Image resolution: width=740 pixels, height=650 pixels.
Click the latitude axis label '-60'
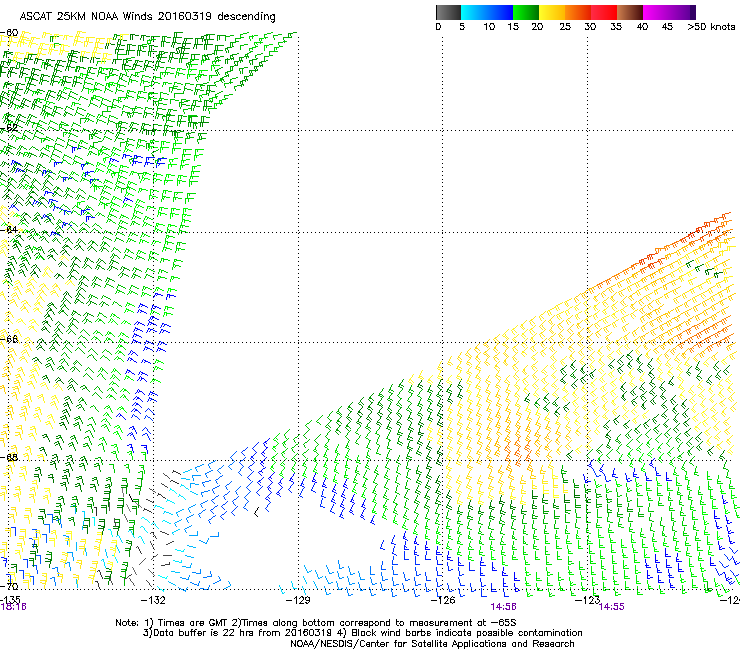pyautogui.click(x=9, y=33)
